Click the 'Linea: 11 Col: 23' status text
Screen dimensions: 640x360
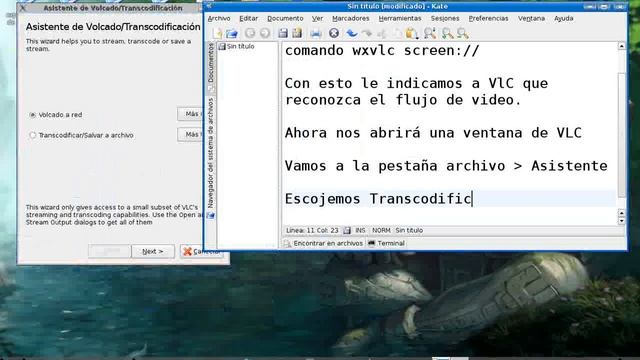(312, 231)
